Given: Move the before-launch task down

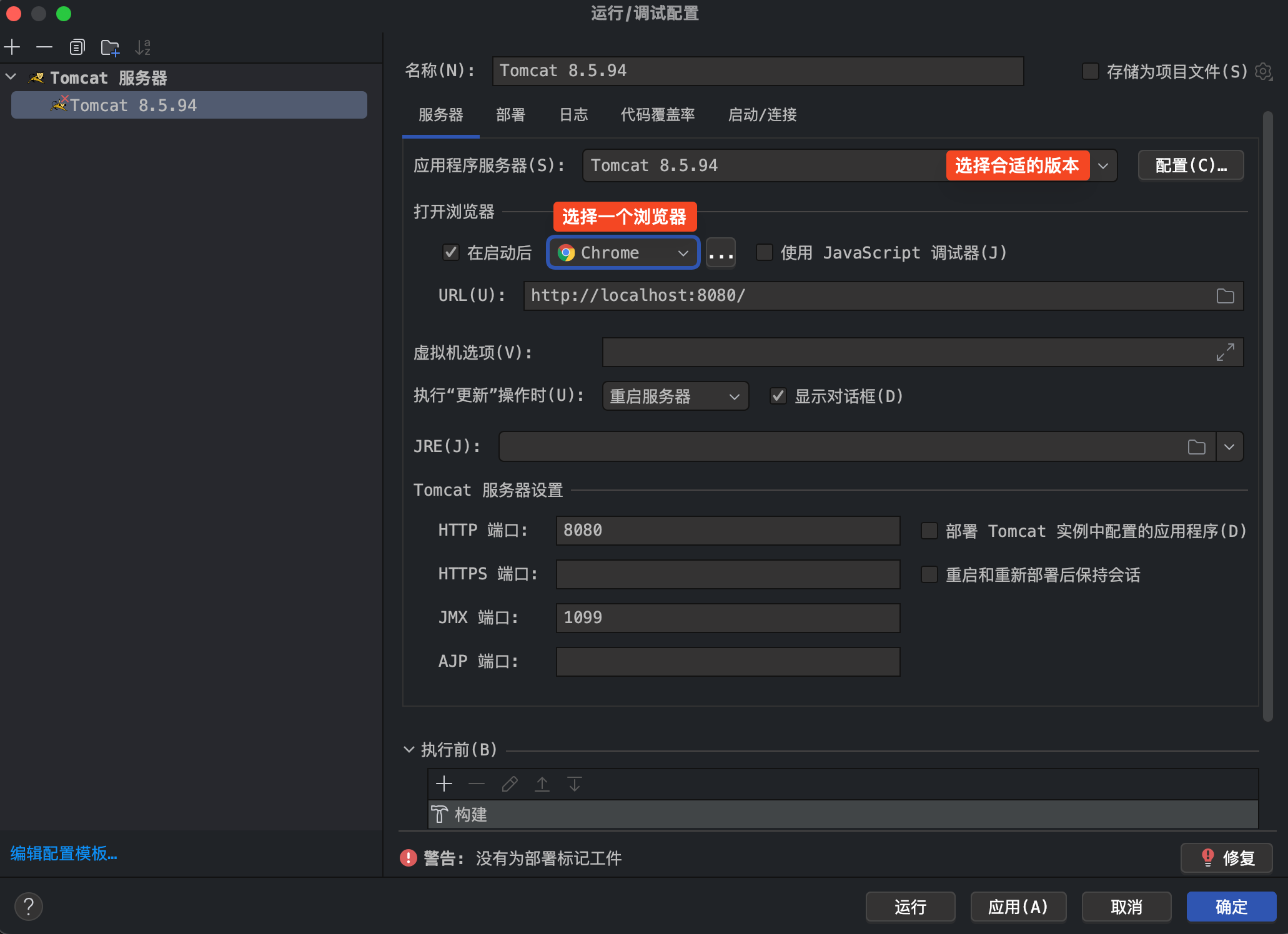Looking at the screenshot, I should tap(575, 784).
